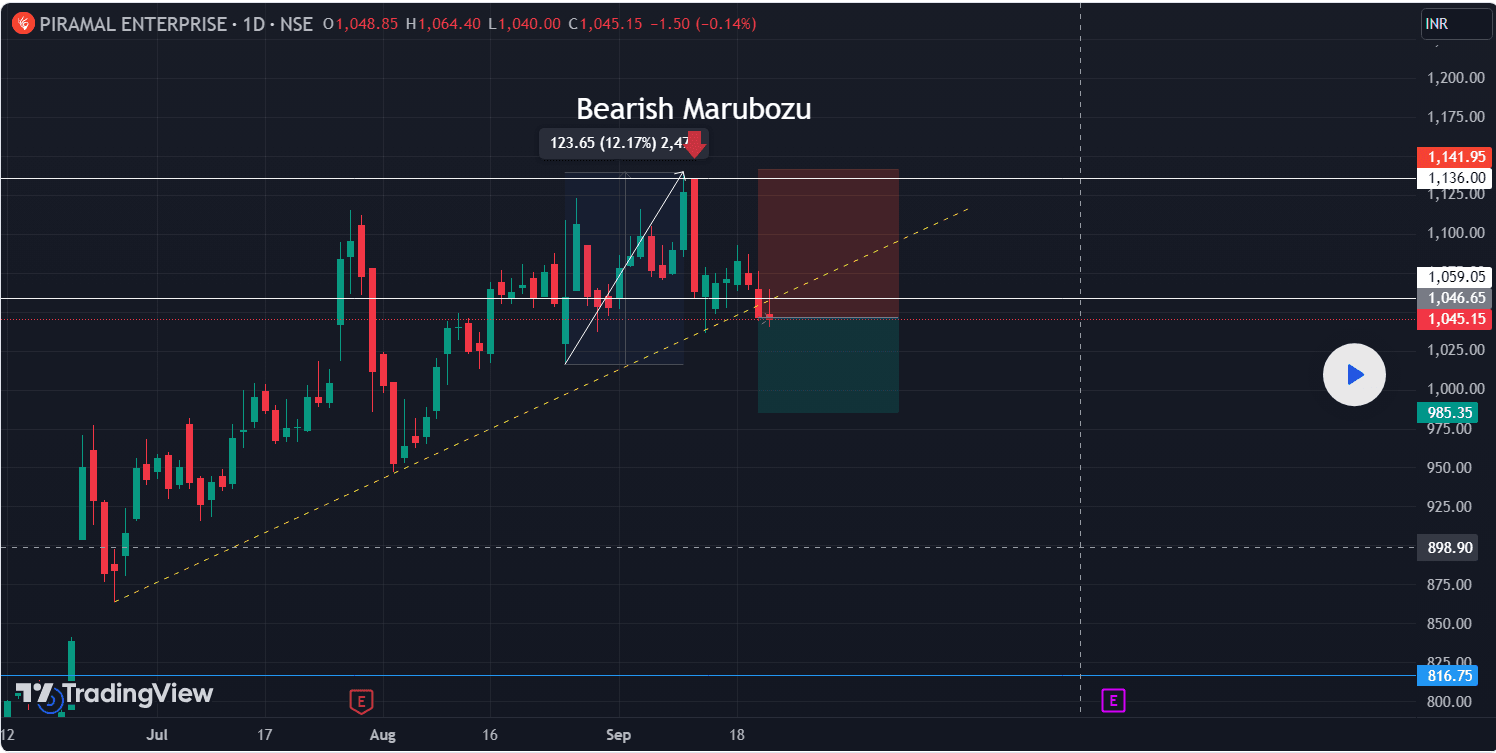Click the 1,136.00 horizontal line price label

tap(1455, 178)
